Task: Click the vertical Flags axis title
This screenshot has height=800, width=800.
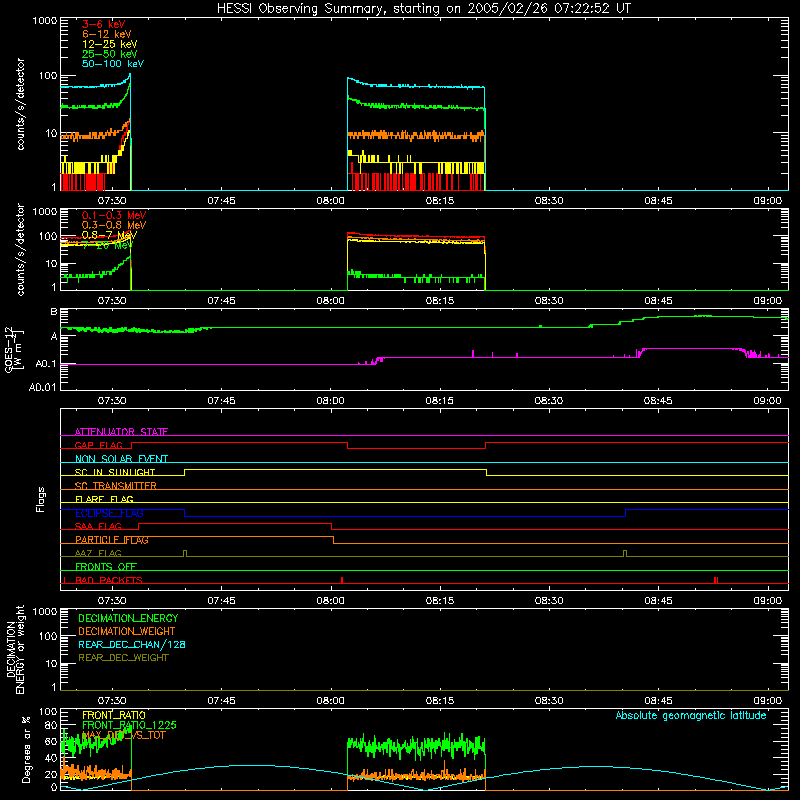Action: [41, 499]
